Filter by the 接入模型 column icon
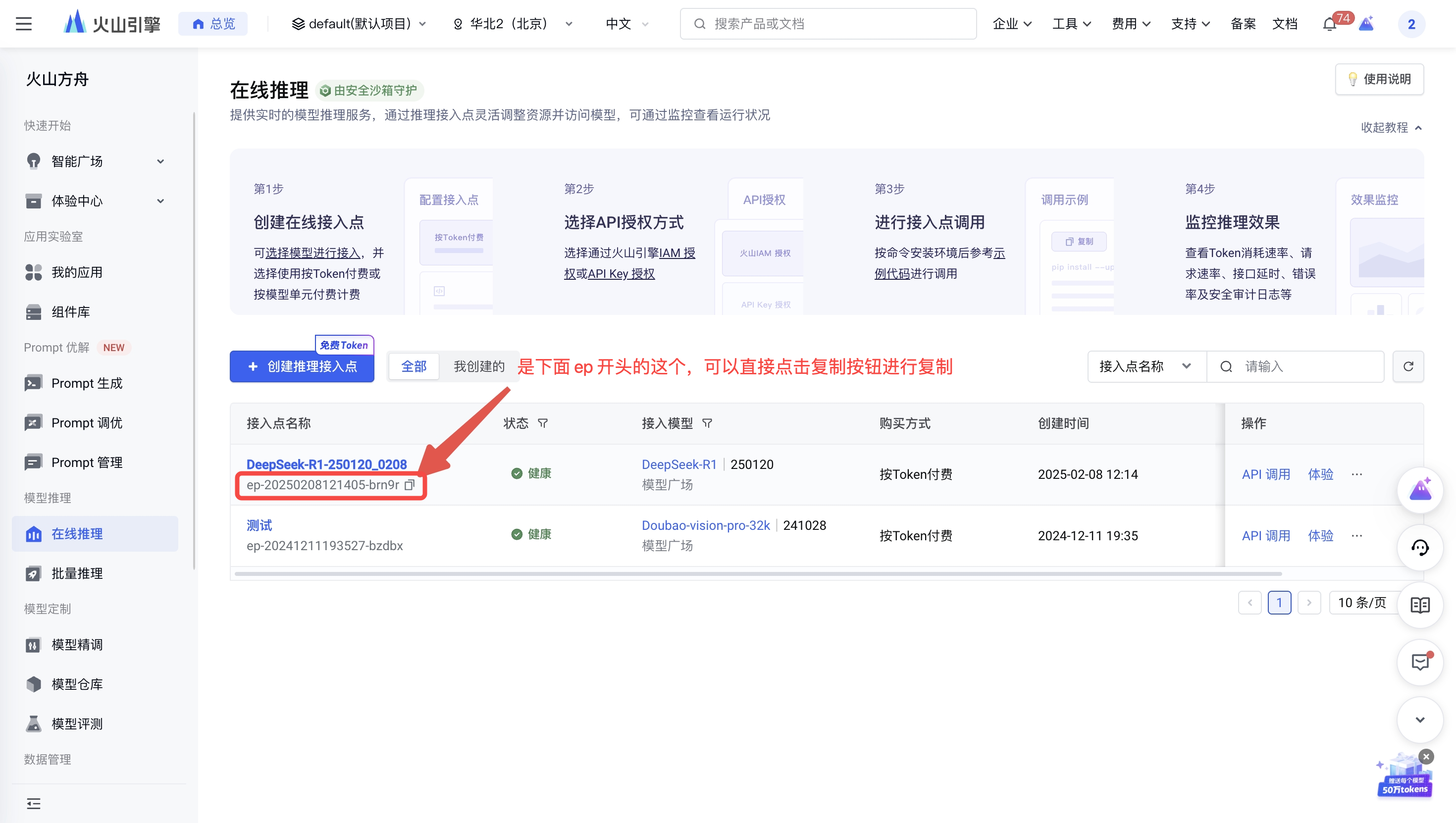The width and height of the screenshot is (1456, 823). coord(707,423)
